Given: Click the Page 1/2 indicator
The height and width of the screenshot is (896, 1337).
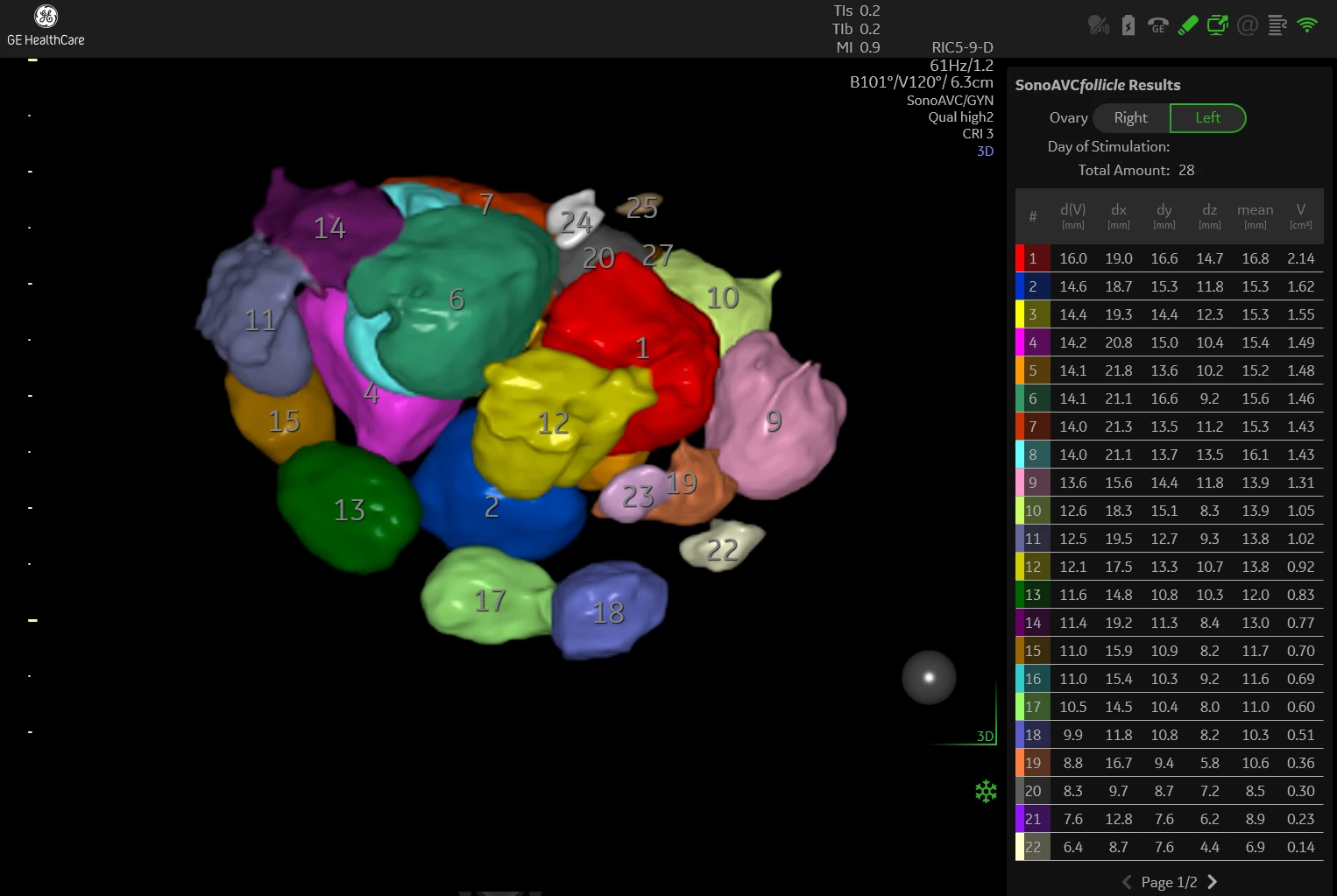Looking at the screenshot, I should point(1169,882).
